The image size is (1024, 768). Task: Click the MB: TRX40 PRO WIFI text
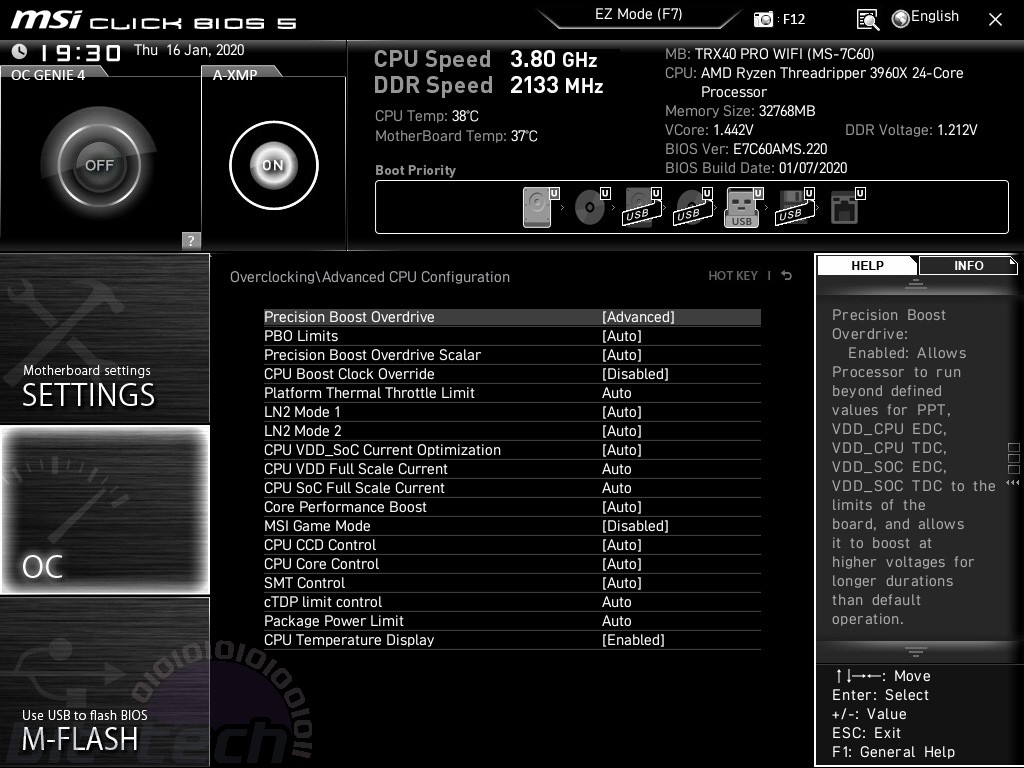click(x=769, y=54)
